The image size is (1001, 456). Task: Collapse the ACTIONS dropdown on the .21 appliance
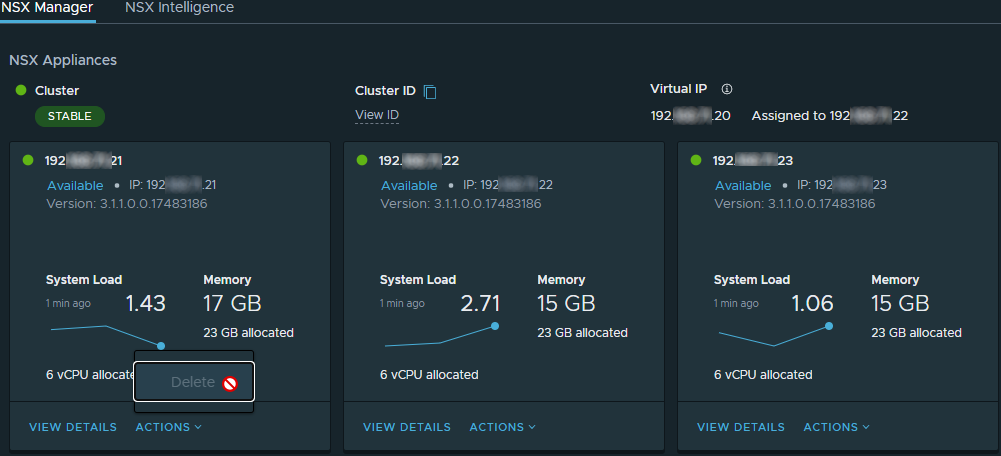pyautogui.click(x=169, y=427)
